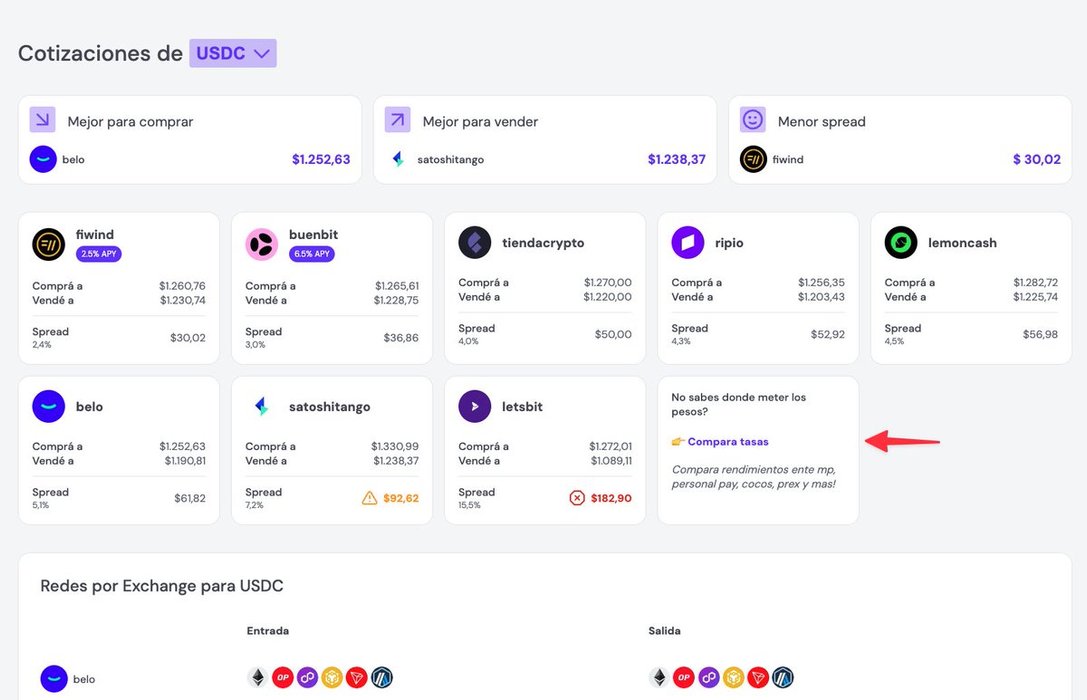The height and width of the screenshot is (700, 1087).
Task: Click letsbit spread red X icon
Action: [x=577, y=498]
